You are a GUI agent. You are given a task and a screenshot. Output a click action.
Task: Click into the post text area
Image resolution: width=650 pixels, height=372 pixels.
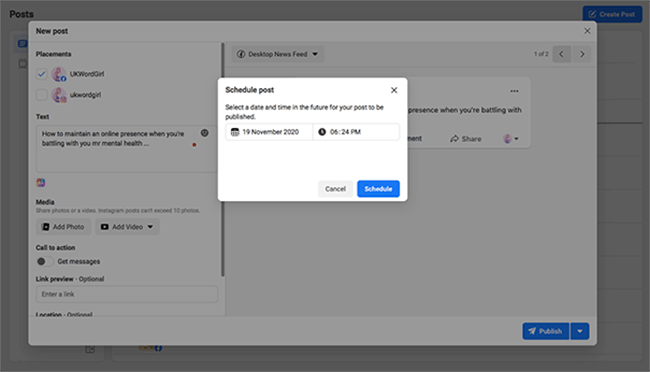coord(126,149)
